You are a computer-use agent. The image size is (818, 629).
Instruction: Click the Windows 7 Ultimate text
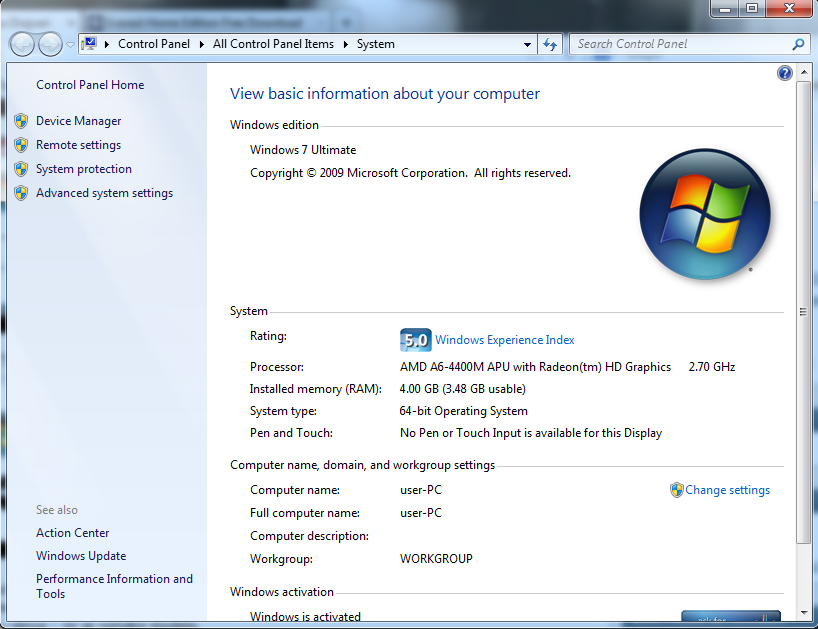pos(303,150)
